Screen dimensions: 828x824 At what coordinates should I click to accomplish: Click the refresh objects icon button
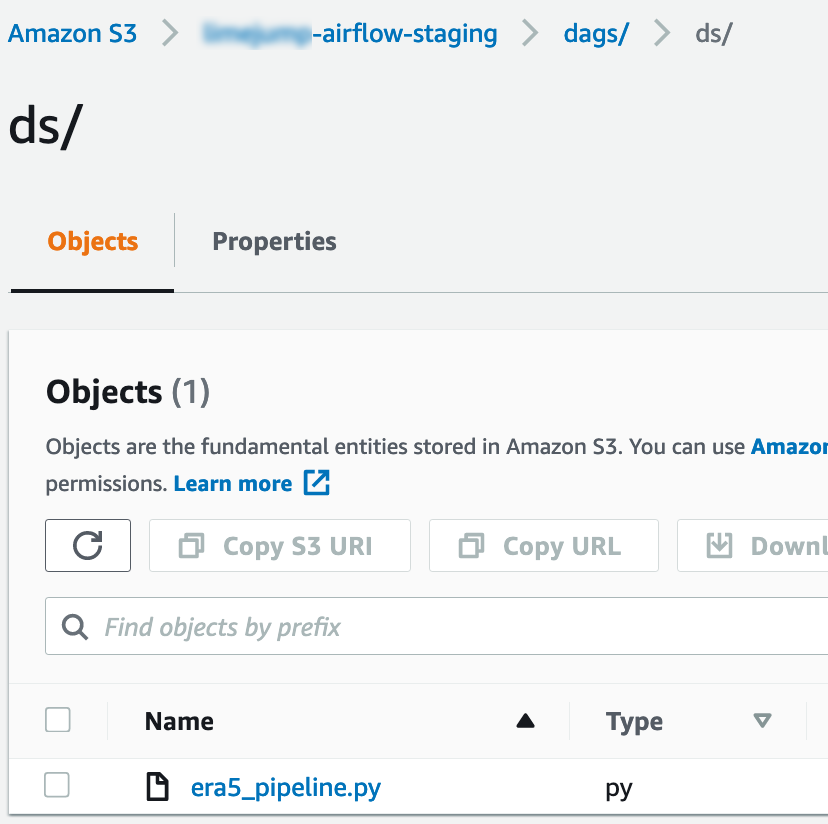tap(88, 546)
